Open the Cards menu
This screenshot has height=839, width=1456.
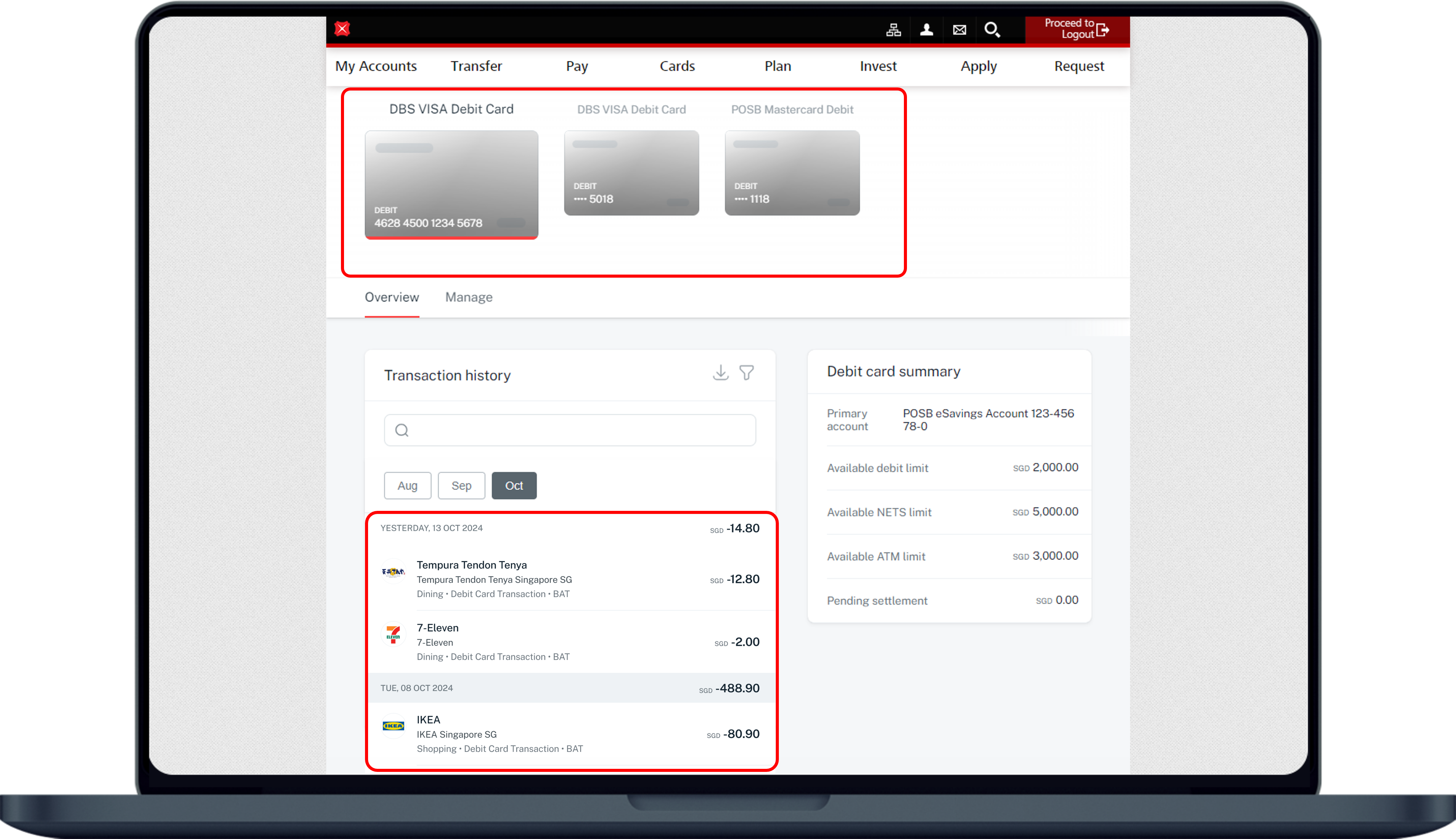click(x=677, y=66)
